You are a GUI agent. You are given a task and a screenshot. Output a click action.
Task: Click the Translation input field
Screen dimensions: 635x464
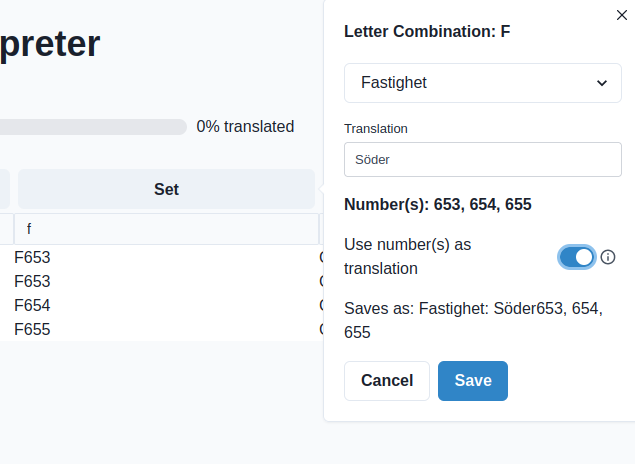(x=483, y=160)
